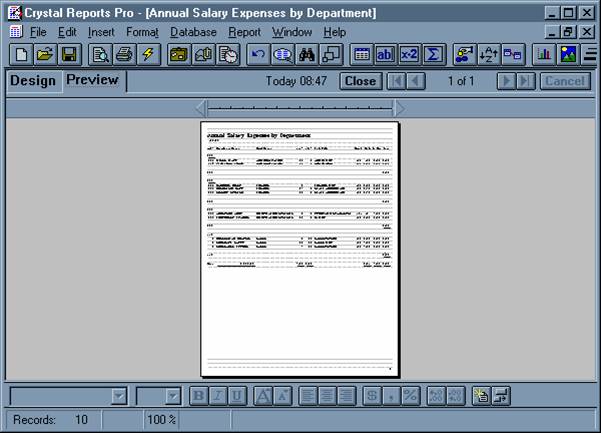The height and width of the screenshot is (433, 601).
Task: Open the Edit menu
Action: point(67,32)
